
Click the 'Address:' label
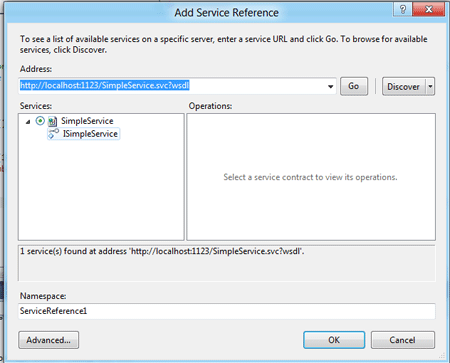36,69
